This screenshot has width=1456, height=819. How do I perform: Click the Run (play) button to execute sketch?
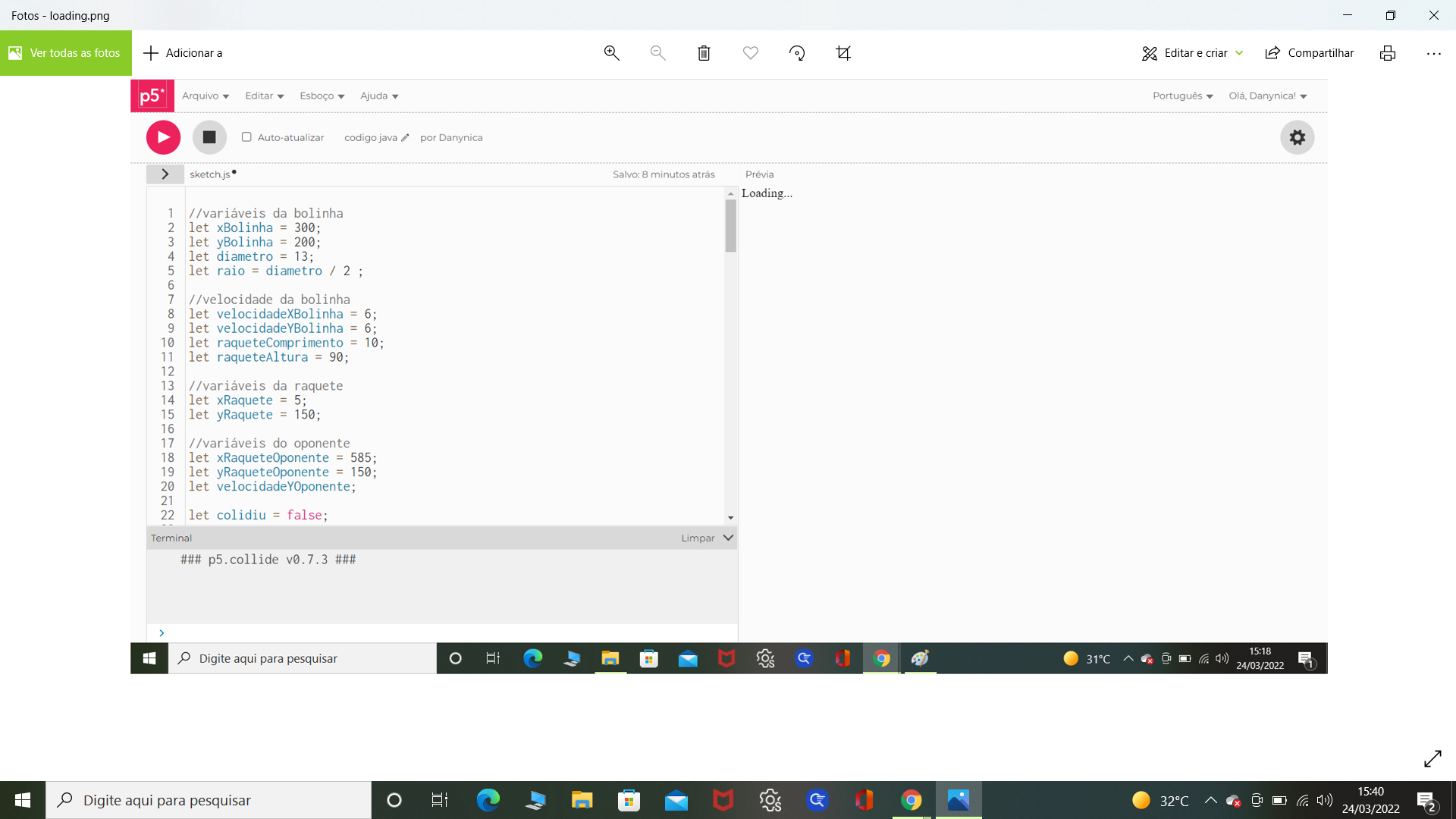pyautogui.click(x=163, y=137)
